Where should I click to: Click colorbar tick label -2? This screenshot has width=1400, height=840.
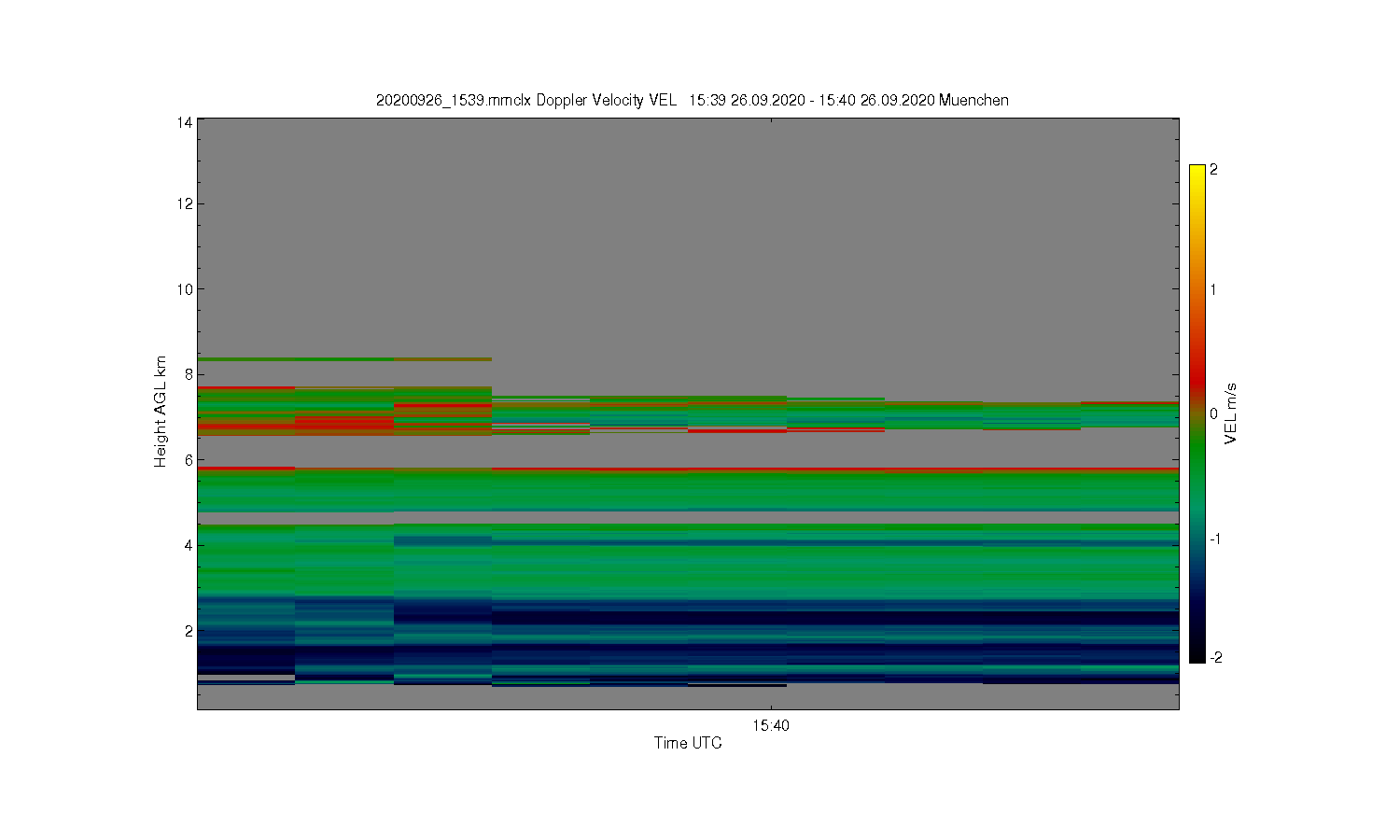point(1215,657)
